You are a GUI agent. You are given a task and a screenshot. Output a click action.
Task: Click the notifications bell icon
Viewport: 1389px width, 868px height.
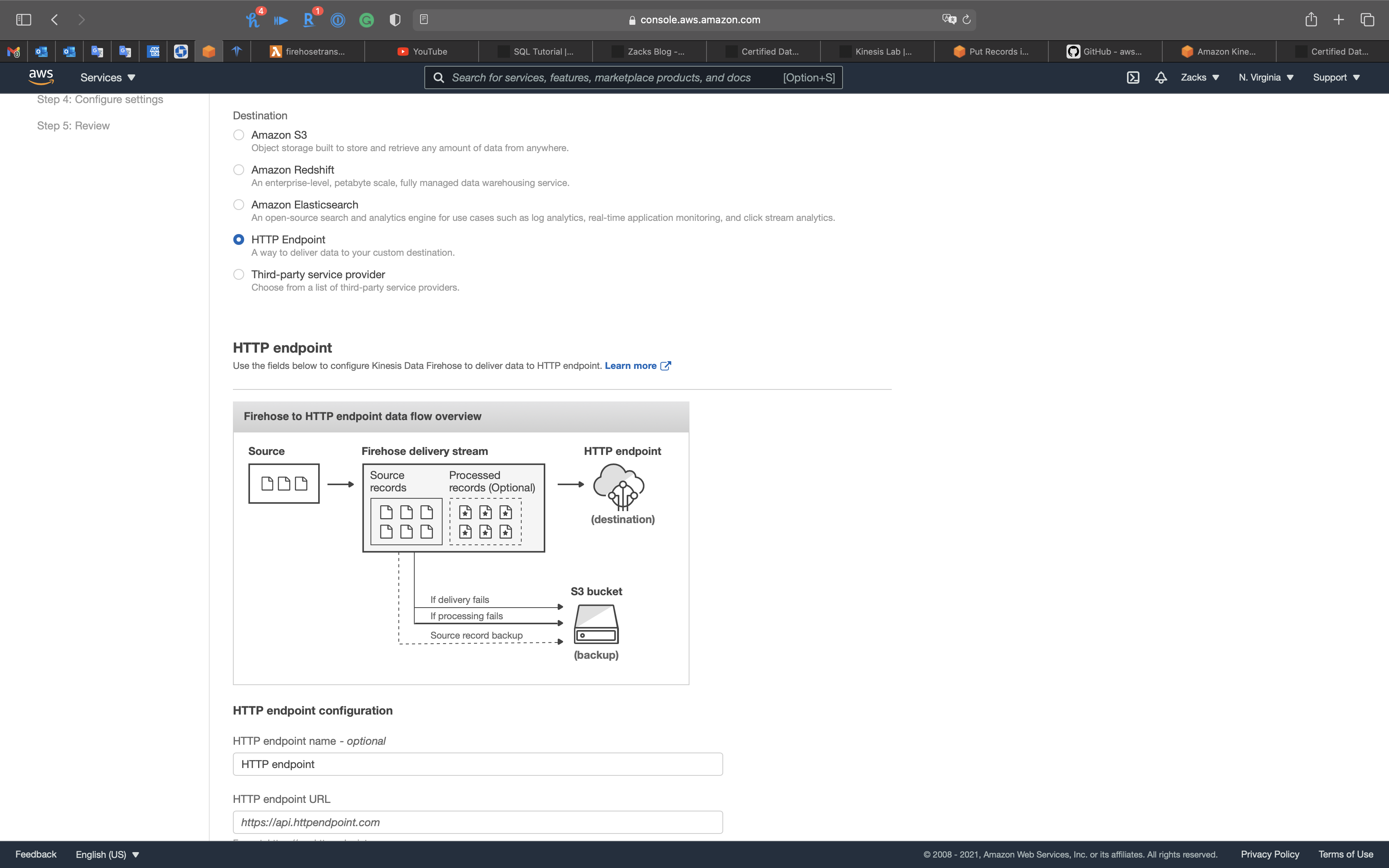click(1161, 77)
